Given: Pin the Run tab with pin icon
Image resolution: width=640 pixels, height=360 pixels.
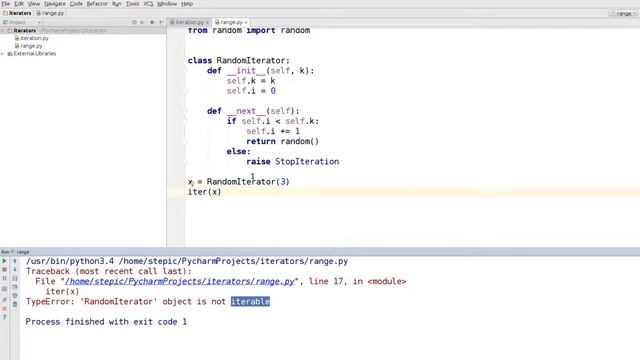Looking at the screenshot, I should click(x=4, y=300).
